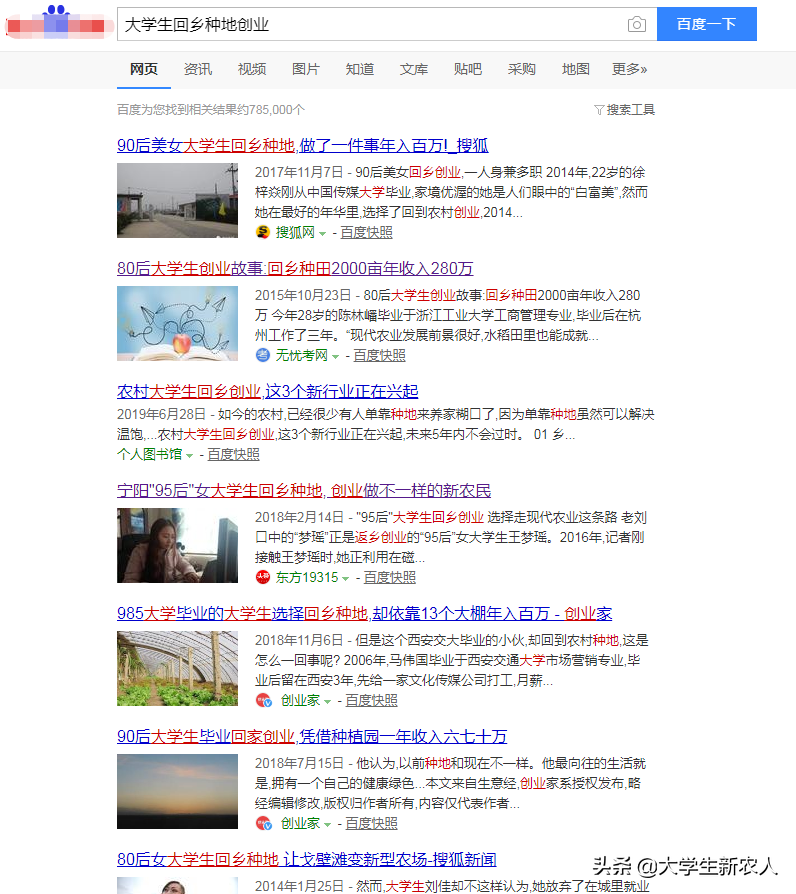Click 创业家 favicon under 985大学 result

point(263,700)
